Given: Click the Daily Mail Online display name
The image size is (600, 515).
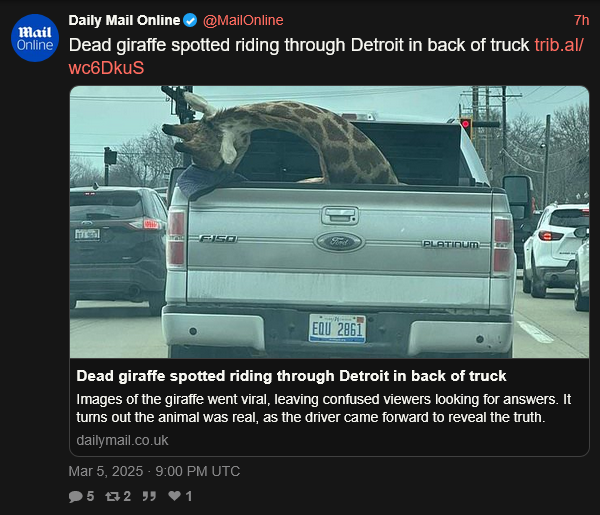Looking at the screenshot, I should click(124, 20).
